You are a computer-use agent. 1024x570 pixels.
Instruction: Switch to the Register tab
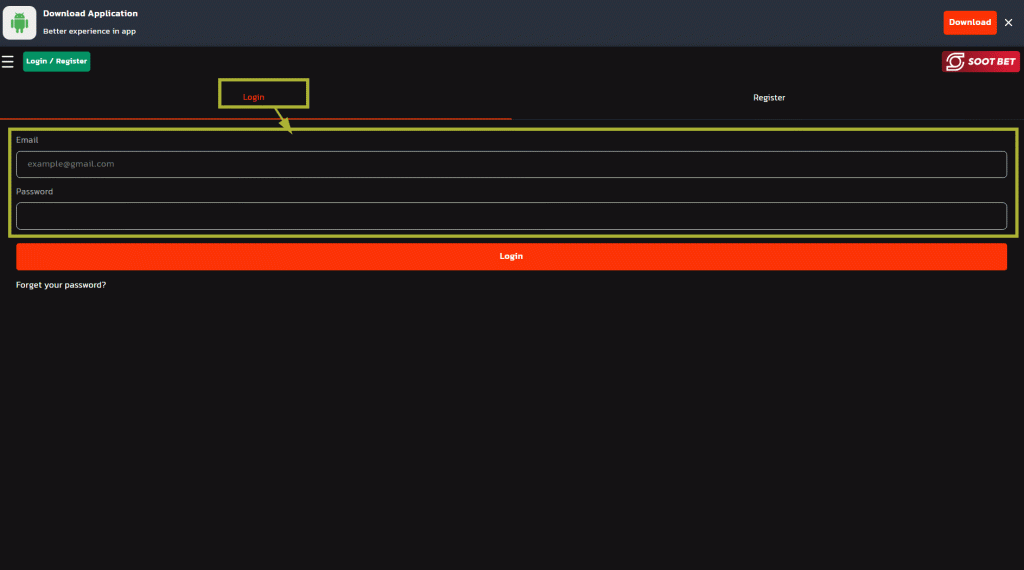pyautogui.click(x=769, y=98)
